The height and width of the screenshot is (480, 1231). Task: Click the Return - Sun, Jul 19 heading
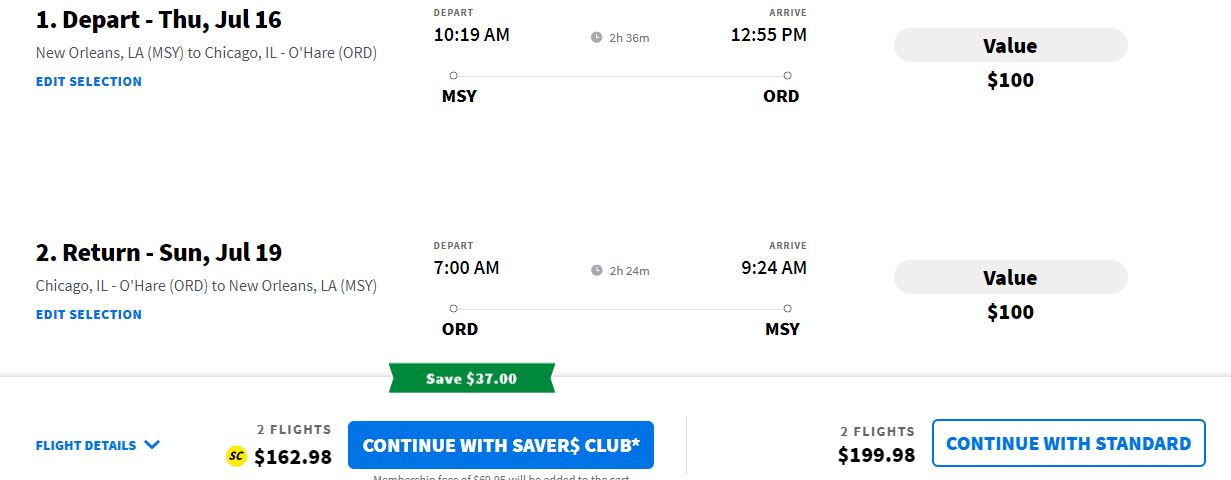click(x=159, y=252)
